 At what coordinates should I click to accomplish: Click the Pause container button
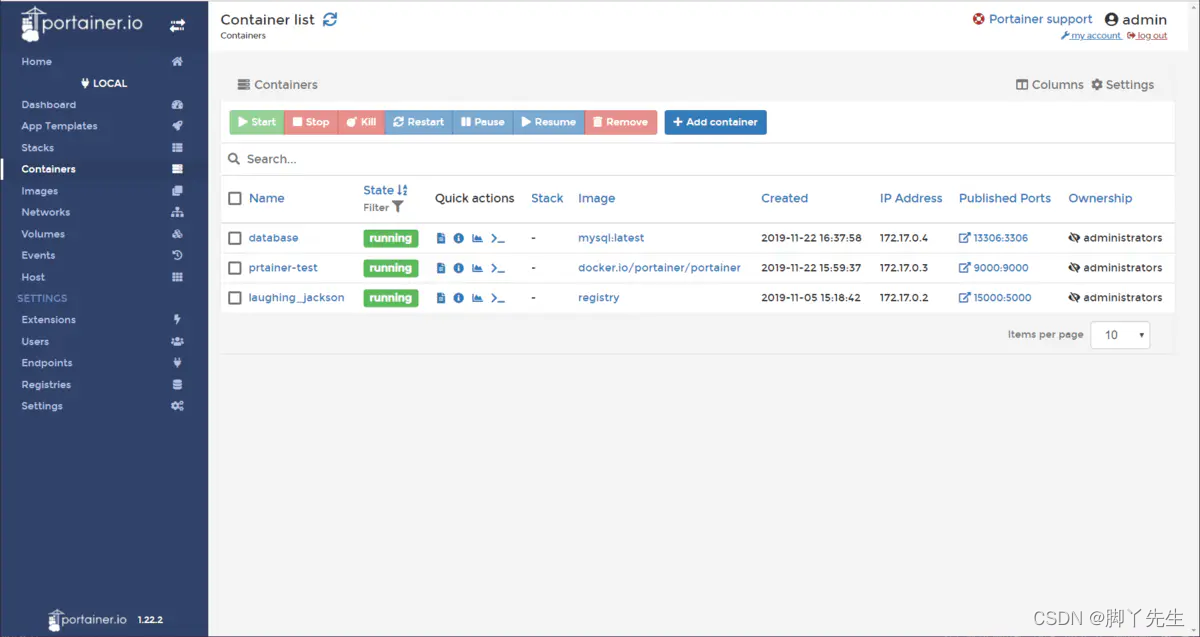tap(483, 122)
